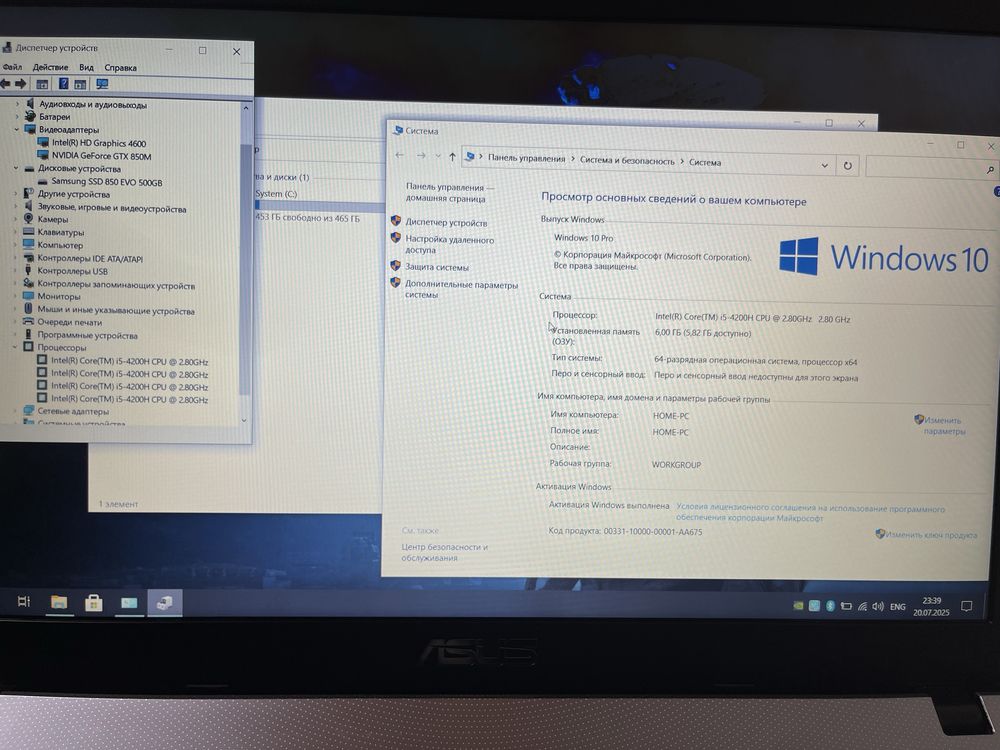The width and height of the screenshot is (1000, 750).
Task: Open the Вид menu
Action: 86,67
